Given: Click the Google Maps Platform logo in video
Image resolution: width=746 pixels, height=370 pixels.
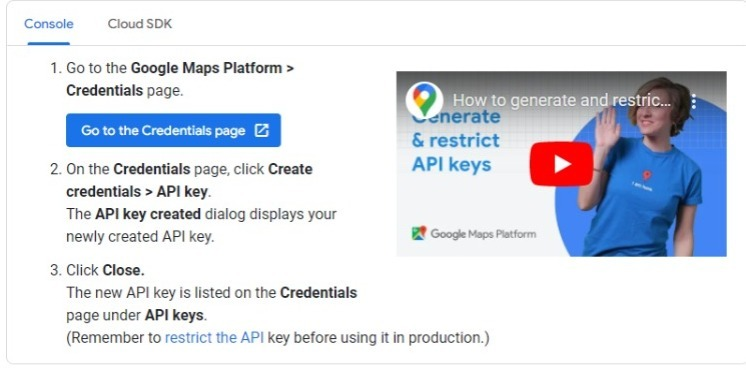Looking at the screenshot, I should click(473, 234).
